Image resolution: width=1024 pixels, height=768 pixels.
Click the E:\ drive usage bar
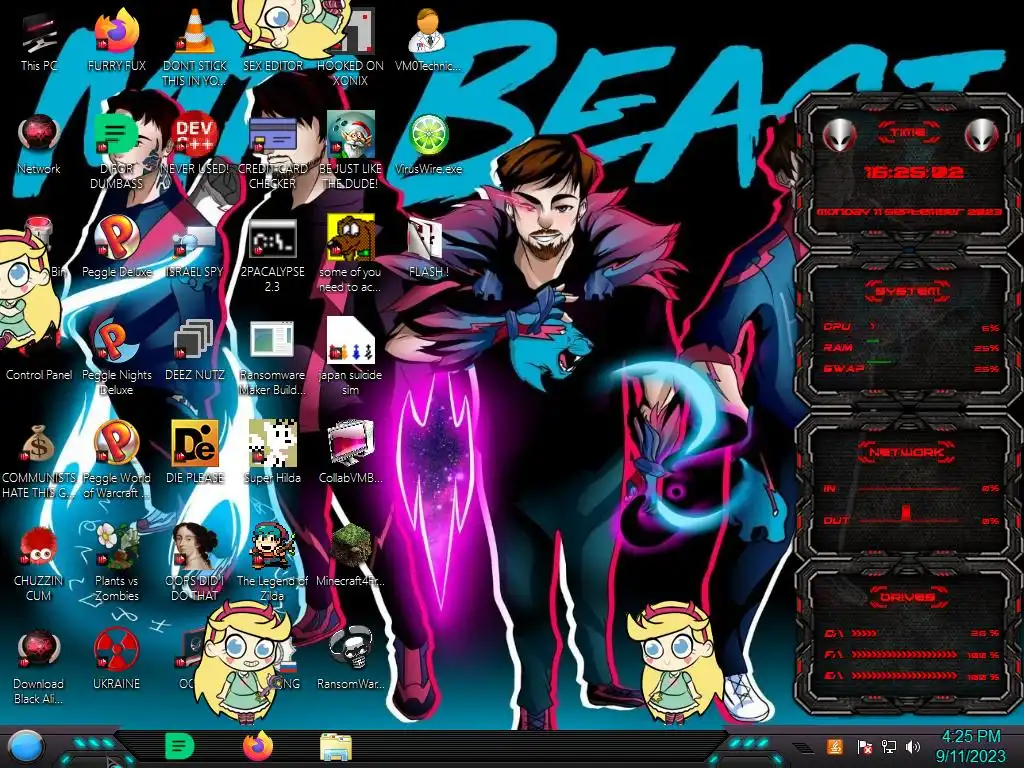click(x=912, y=676)
